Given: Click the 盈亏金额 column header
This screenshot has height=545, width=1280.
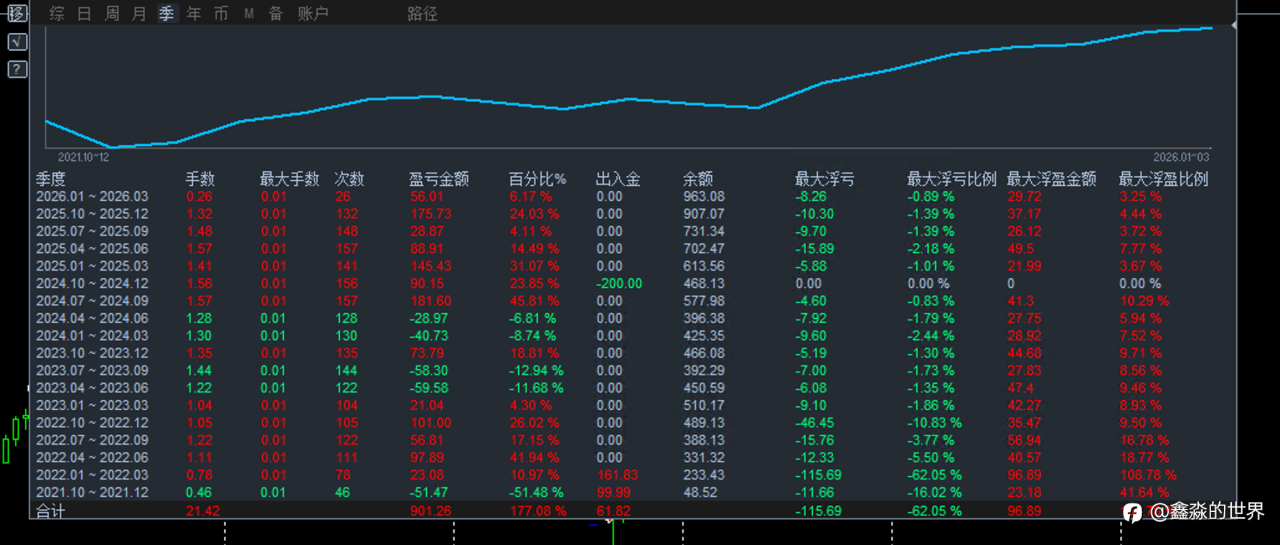Looking at the screenshot, I should 439,179.
